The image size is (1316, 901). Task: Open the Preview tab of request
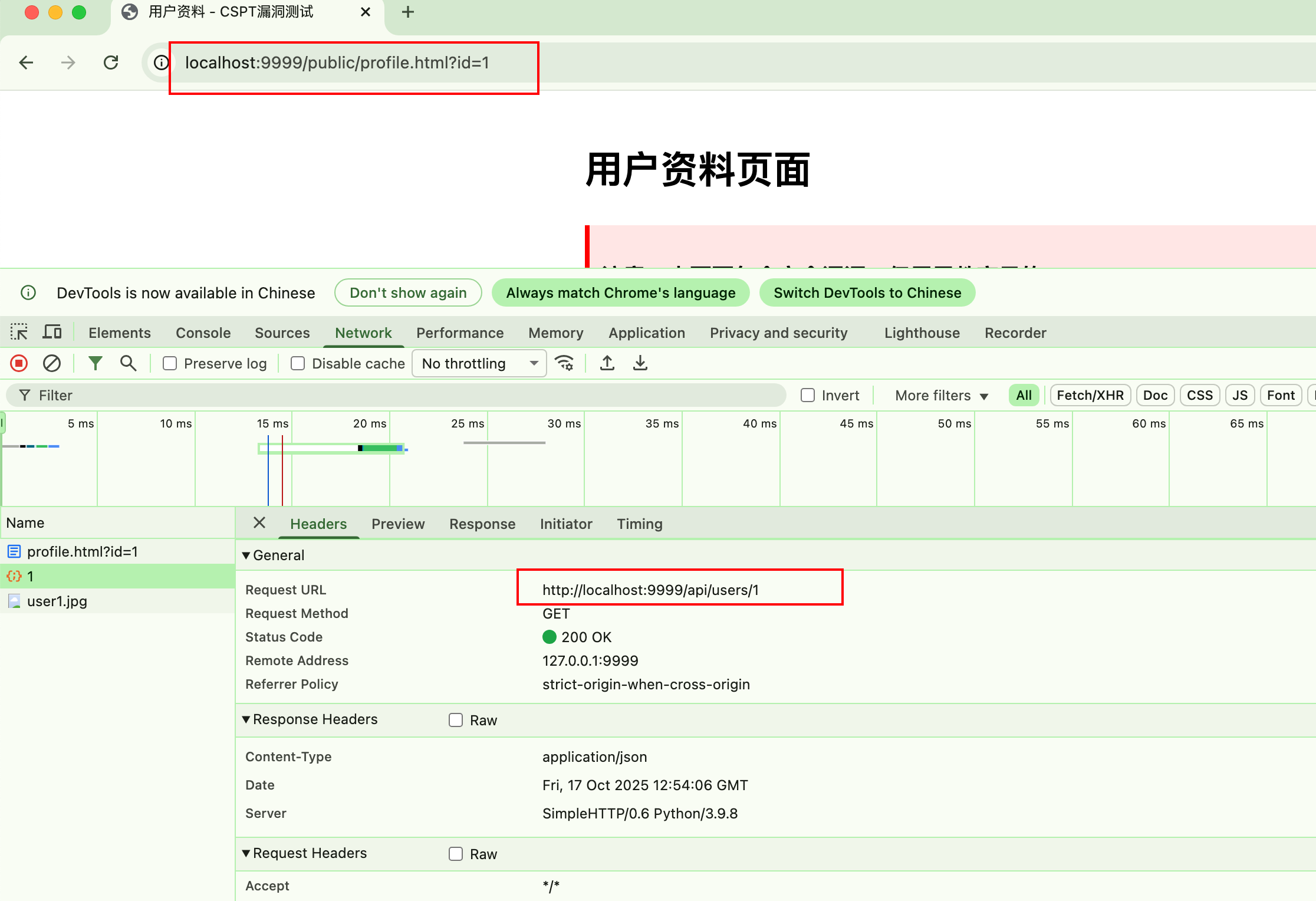(398, 524)
